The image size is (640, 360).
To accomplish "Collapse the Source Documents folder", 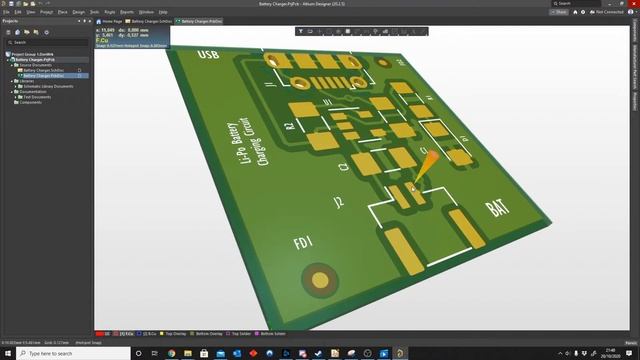I will click(12, 65).
